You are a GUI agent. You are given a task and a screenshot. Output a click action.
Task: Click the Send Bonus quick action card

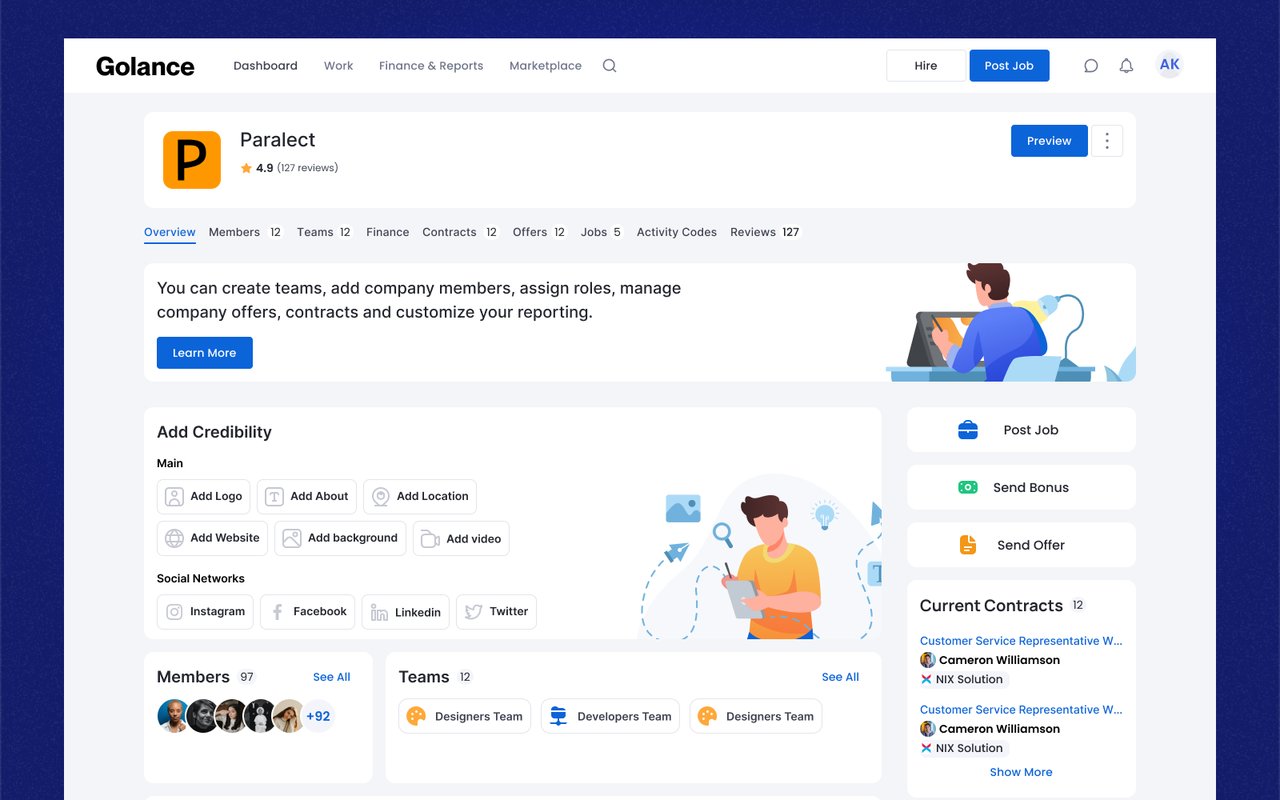1021,487
